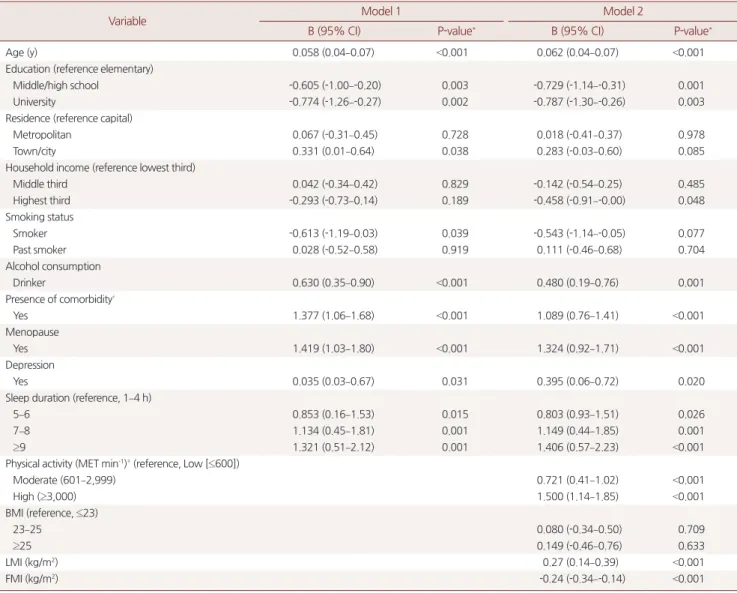Click 'Residence (reference capital)' heading
Image resolution: width=737 pixels, height=593 pixels.
69,118
